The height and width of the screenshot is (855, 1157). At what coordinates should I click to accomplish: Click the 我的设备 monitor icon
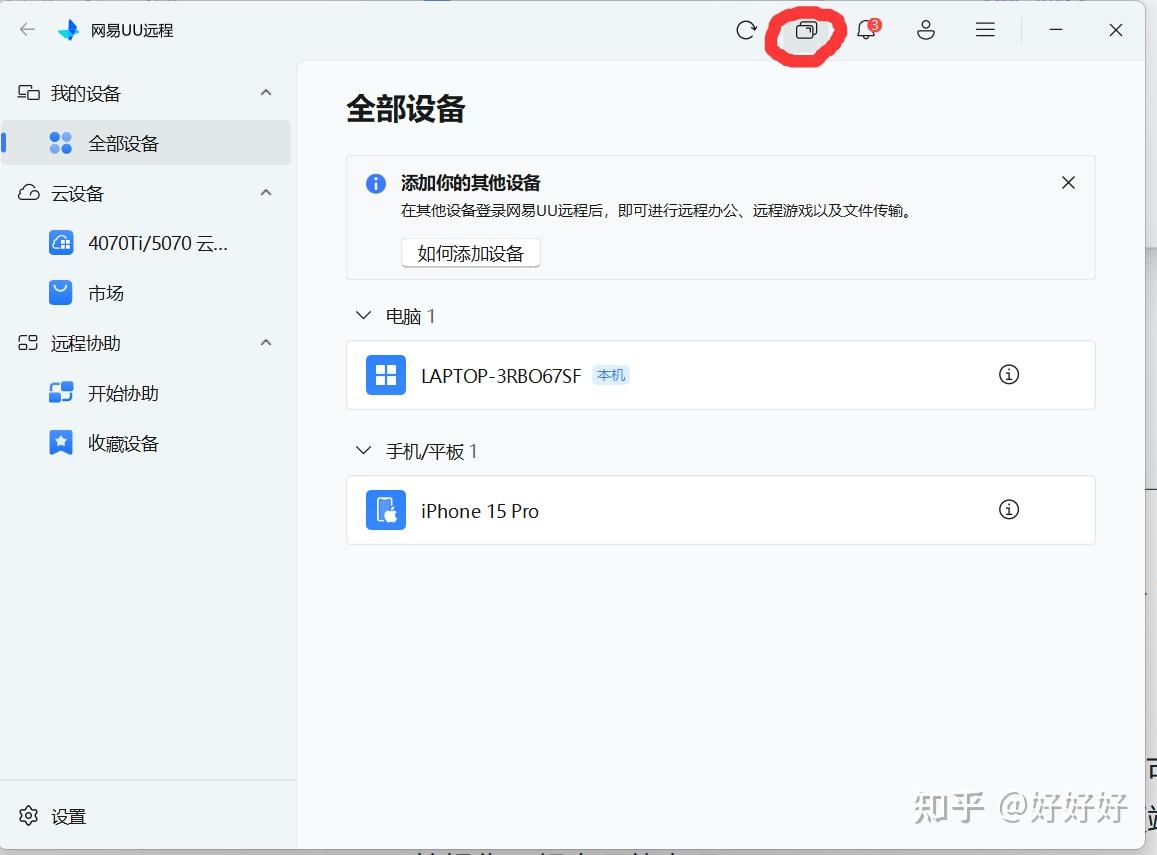coord(29,93)
